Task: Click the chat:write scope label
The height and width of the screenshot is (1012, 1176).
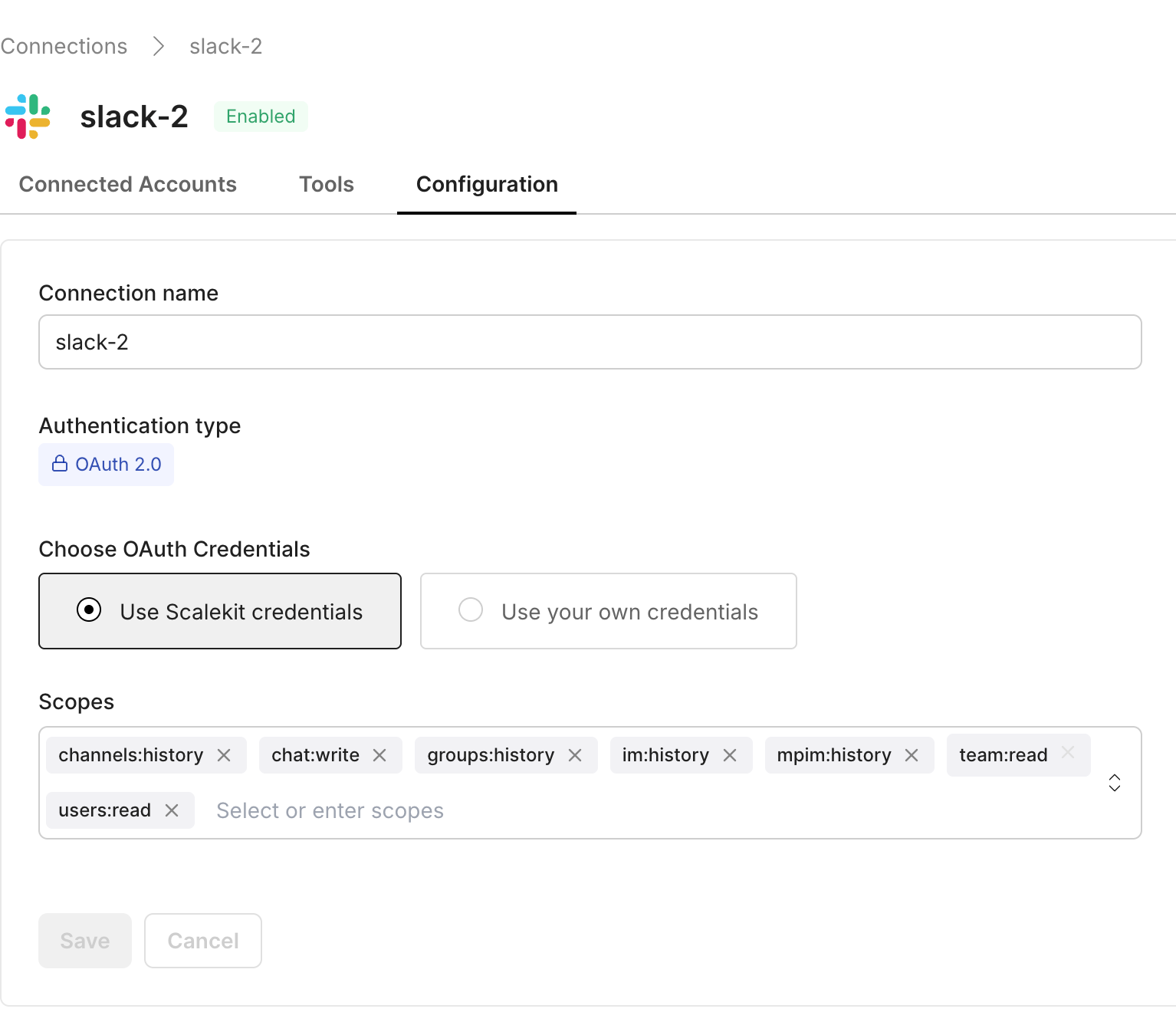Action: pos(315,755)
